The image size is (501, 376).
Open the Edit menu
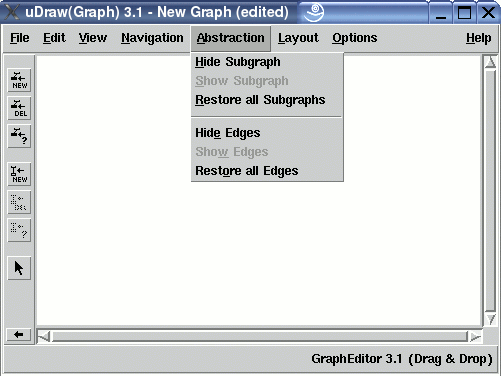54,38
